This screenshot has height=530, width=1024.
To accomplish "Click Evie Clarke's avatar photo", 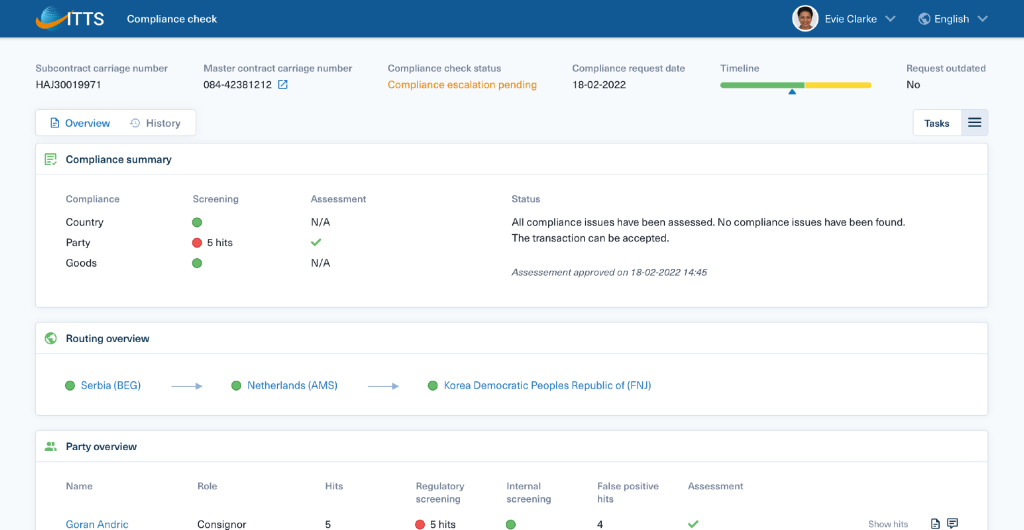I will coord(805,19).
